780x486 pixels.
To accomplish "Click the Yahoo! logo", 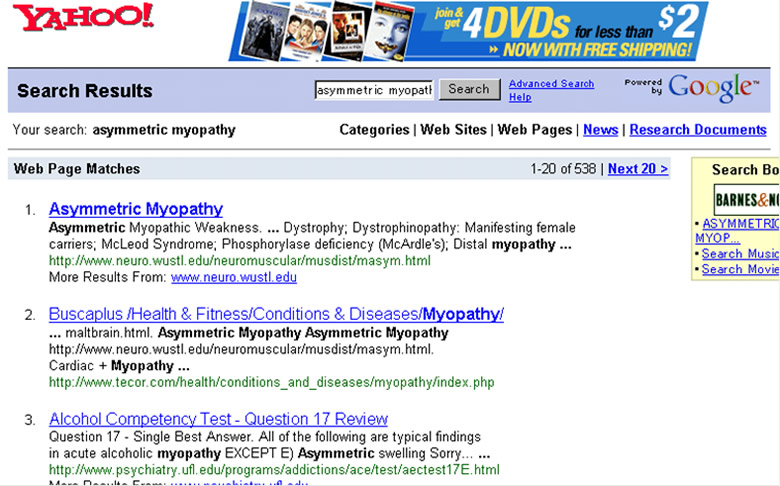I will click(x=83, y=17).
